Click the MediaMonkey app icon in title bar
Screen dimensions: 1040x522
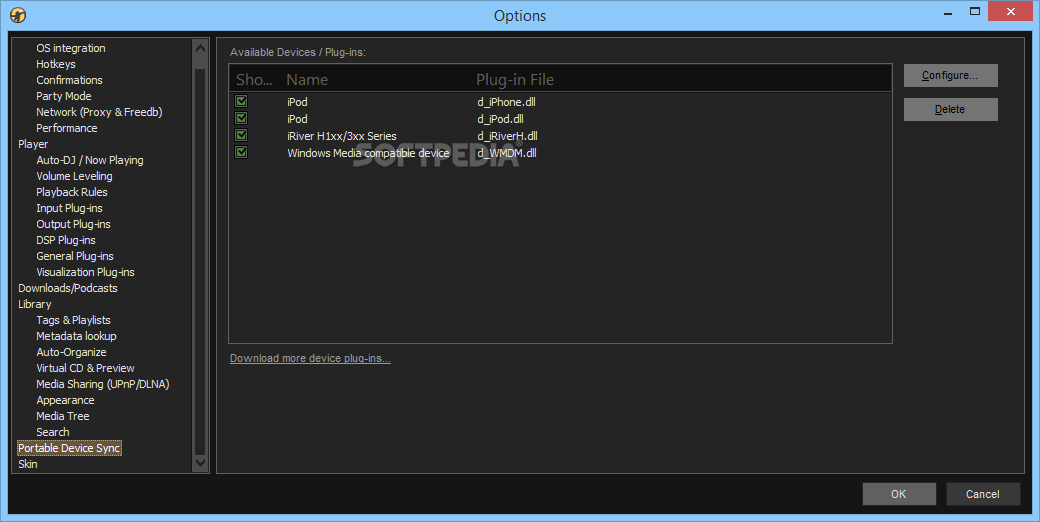18,15
